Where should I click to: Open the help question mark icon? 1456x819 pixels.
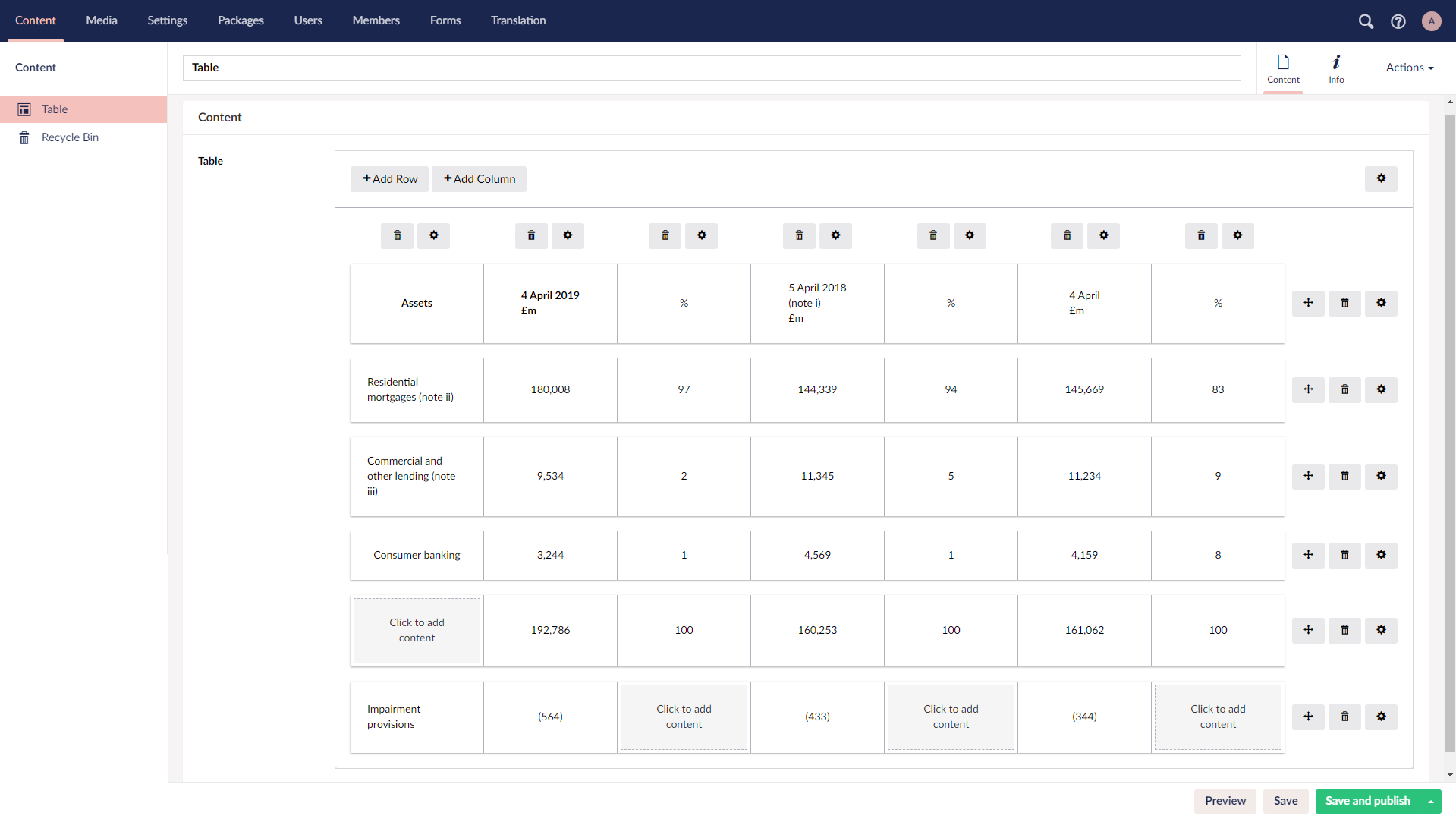[1398, 21]
